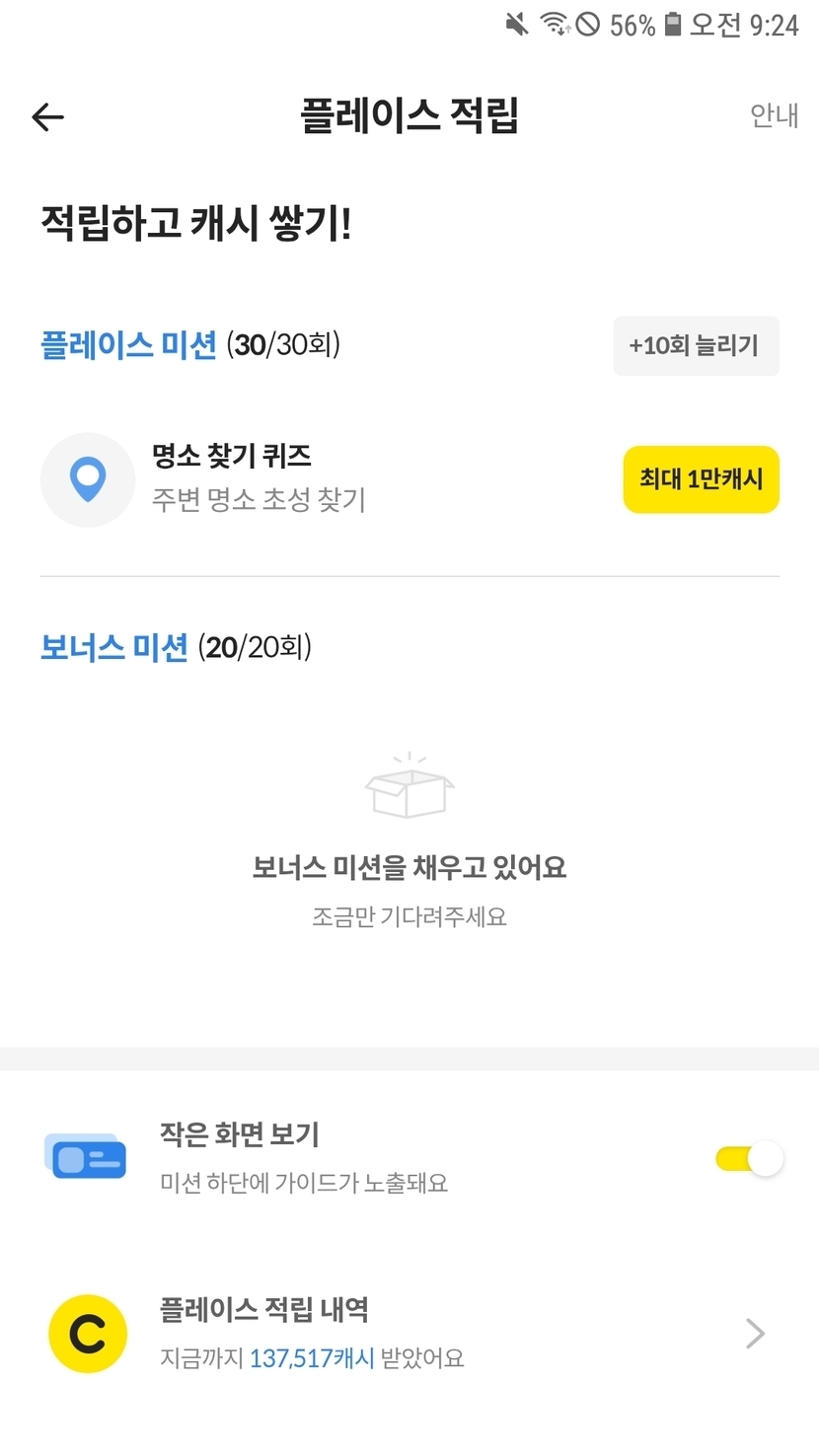Tap the muted sound status icon
The width and height of the screenshot is (819, 1456).
pyautogui.click(x=517, y=24)
